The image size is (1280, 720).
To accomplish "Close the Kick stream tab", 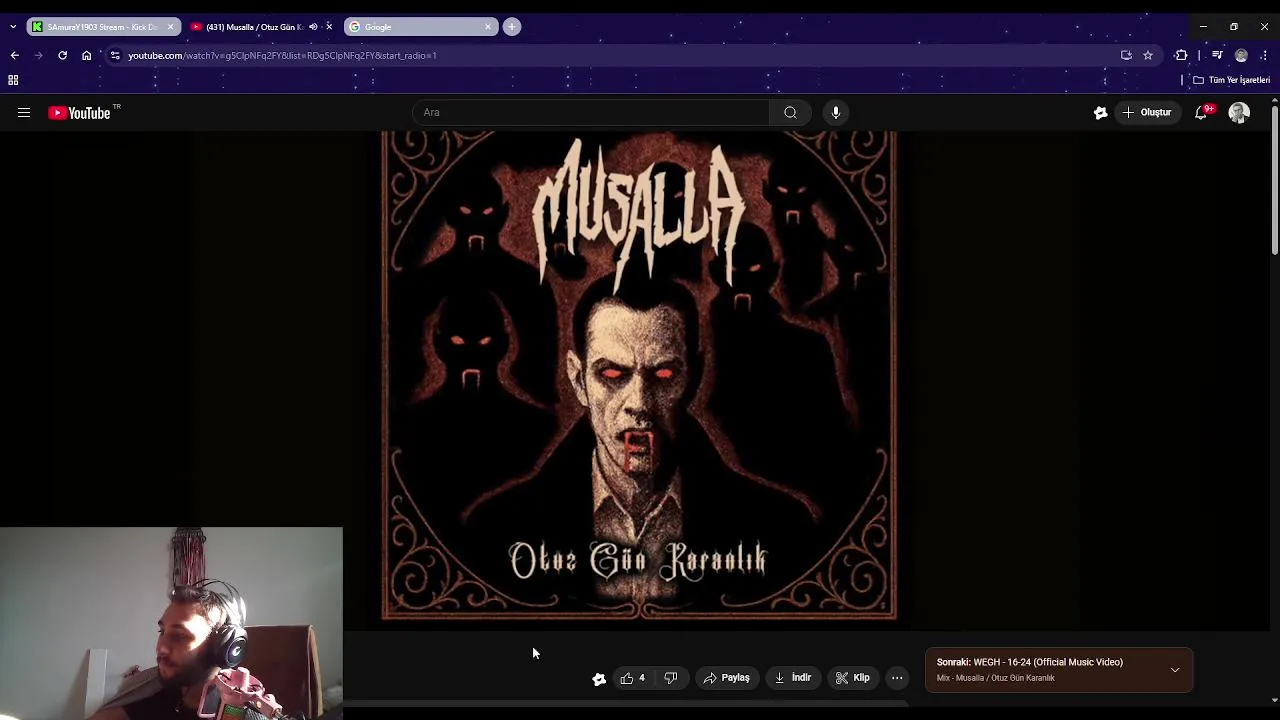I will coord(170,27).
